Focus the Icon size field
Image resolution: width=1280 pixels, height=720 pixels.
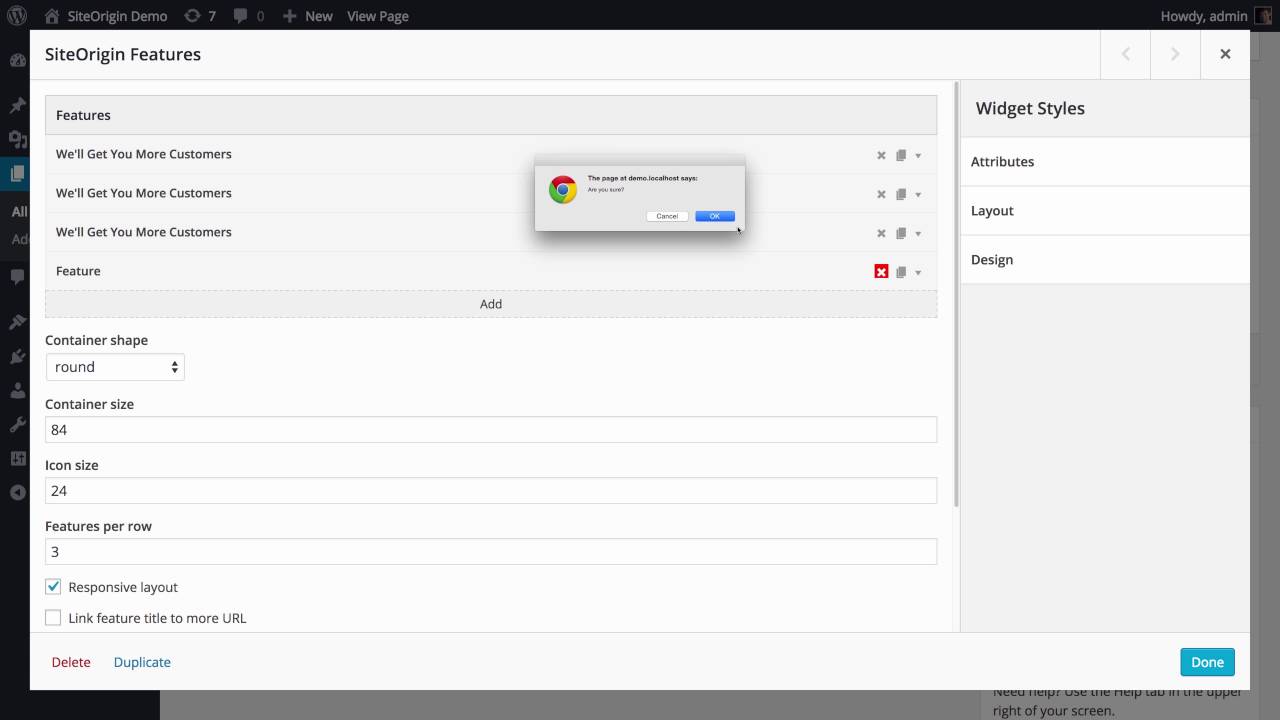point(491,491)
